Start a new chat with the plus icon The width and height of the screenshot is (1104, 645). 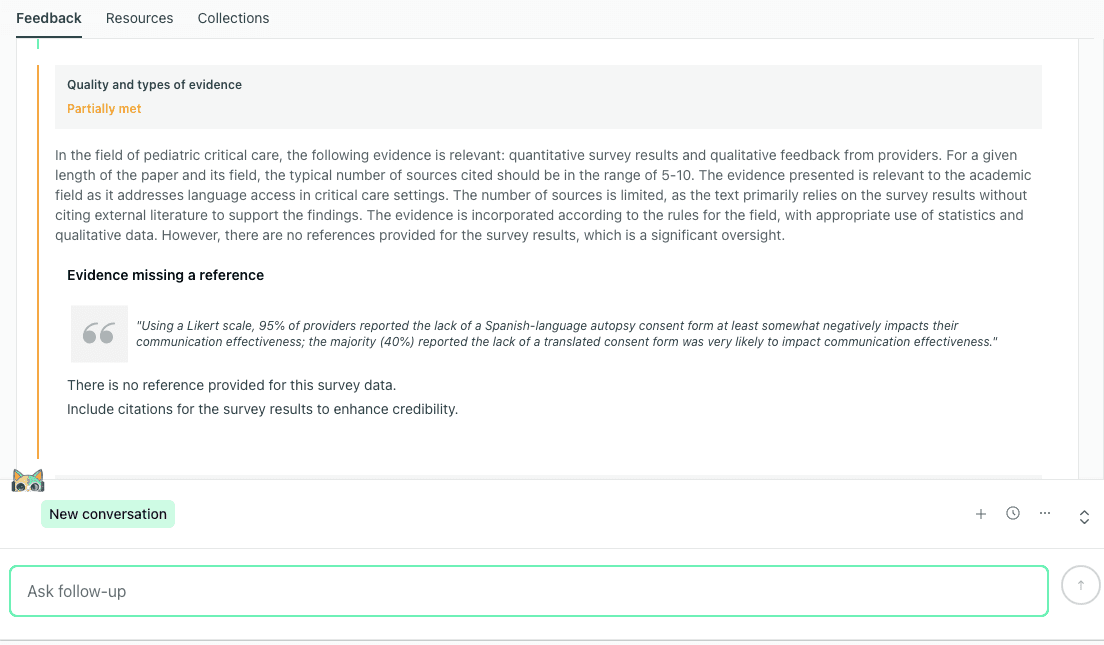click(981, 513)
